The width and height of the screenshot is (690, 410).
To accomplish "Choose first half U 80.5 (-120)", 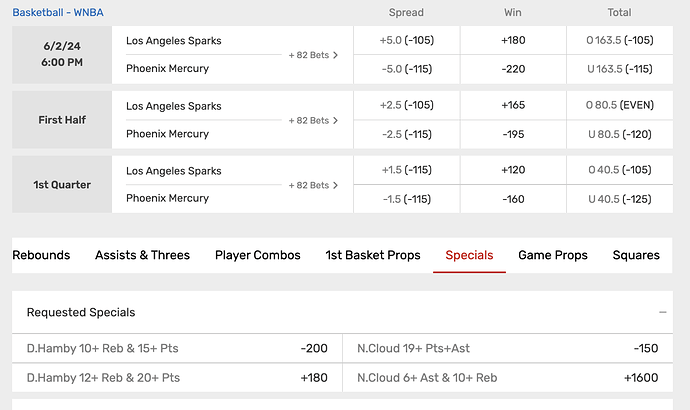I will 620,134.
